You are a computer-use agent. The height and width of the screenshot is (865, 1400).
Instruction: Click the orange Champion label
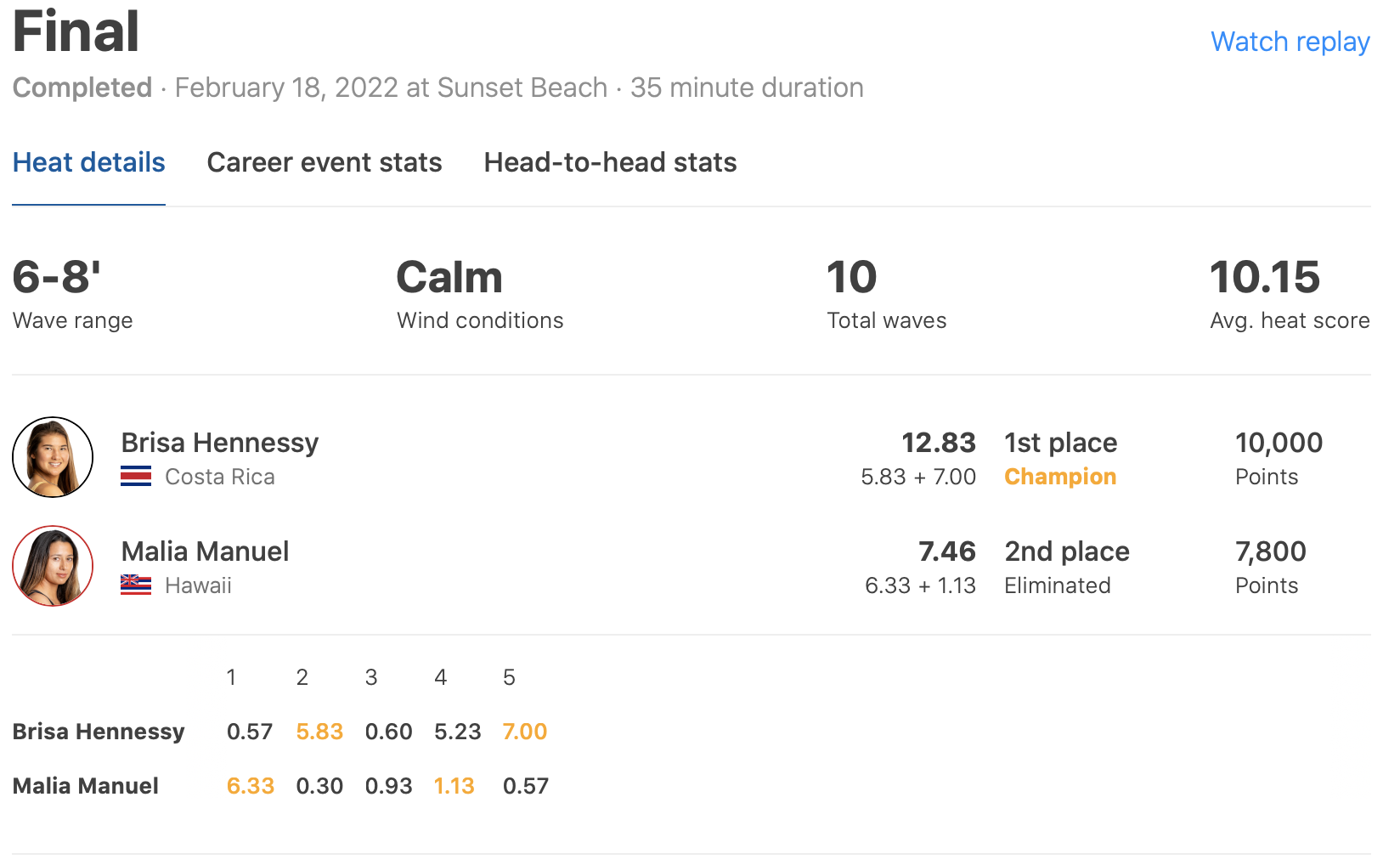(1059, 477)
